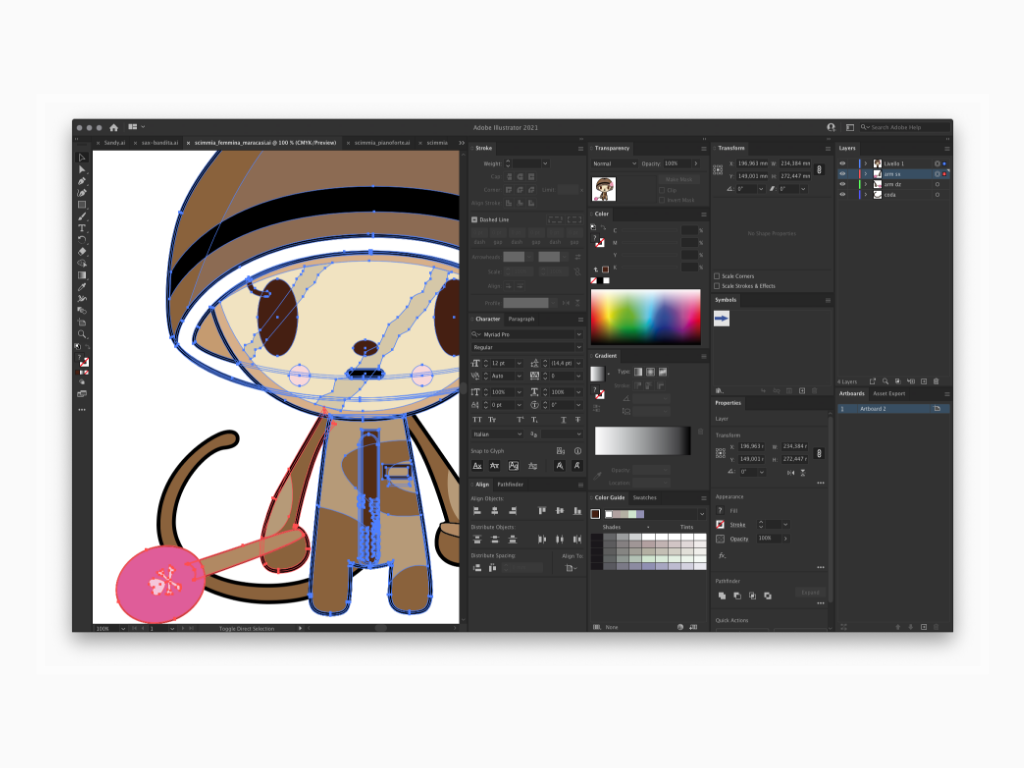Select the Direct Selection tool

coord(82,169)
